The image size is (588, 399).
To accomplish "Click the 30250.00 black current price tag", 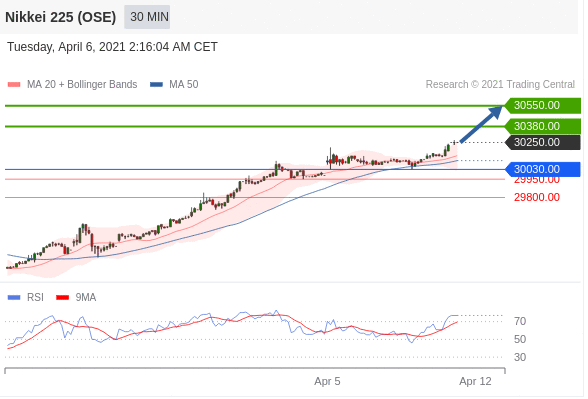I will [x=542, y=142].
